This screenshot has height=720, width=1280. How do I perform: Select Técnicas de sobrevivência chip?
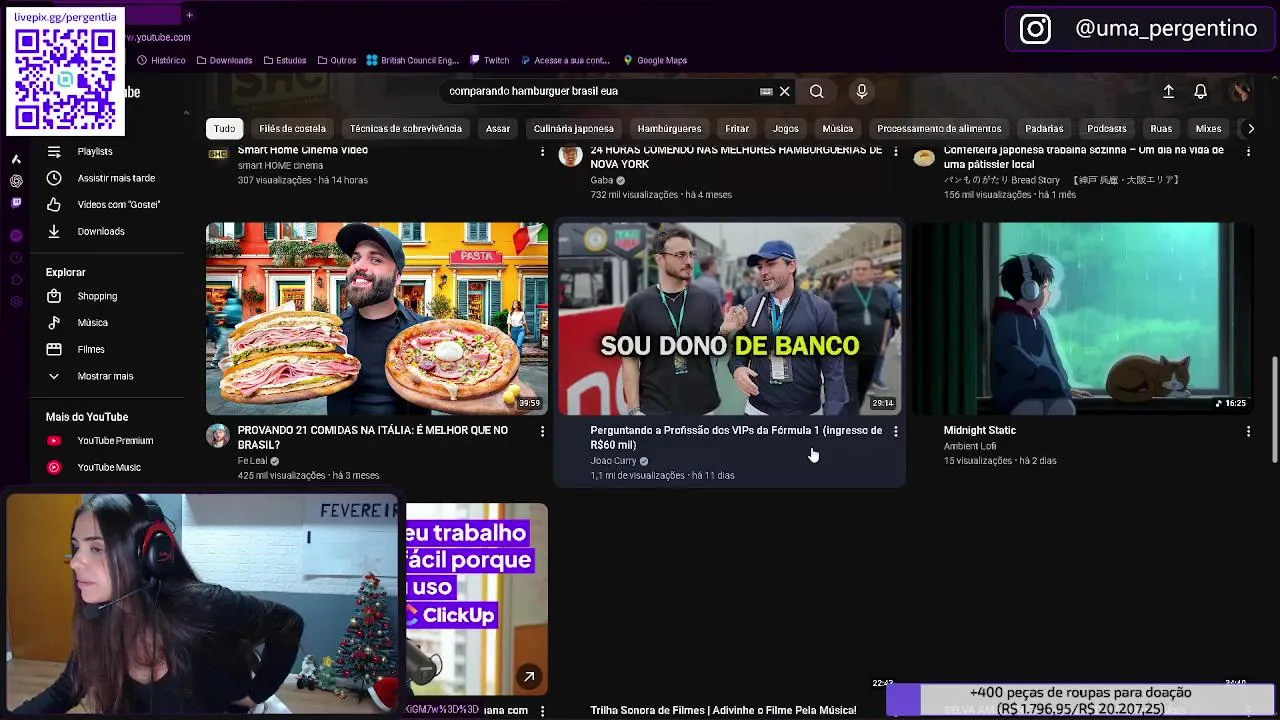406,128
